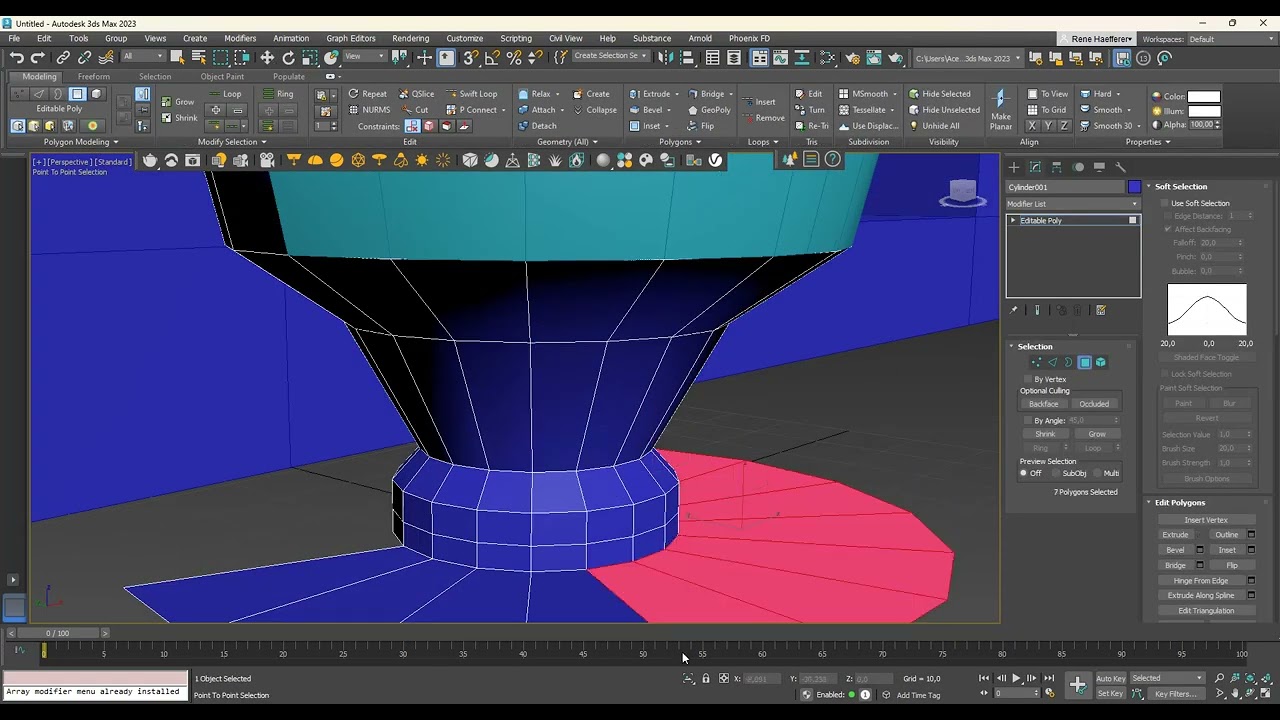Select Vertex sub-object level in Selection rollout
The width and height of the screenshot is (1280, 720).
click(x=1036, y=362)
